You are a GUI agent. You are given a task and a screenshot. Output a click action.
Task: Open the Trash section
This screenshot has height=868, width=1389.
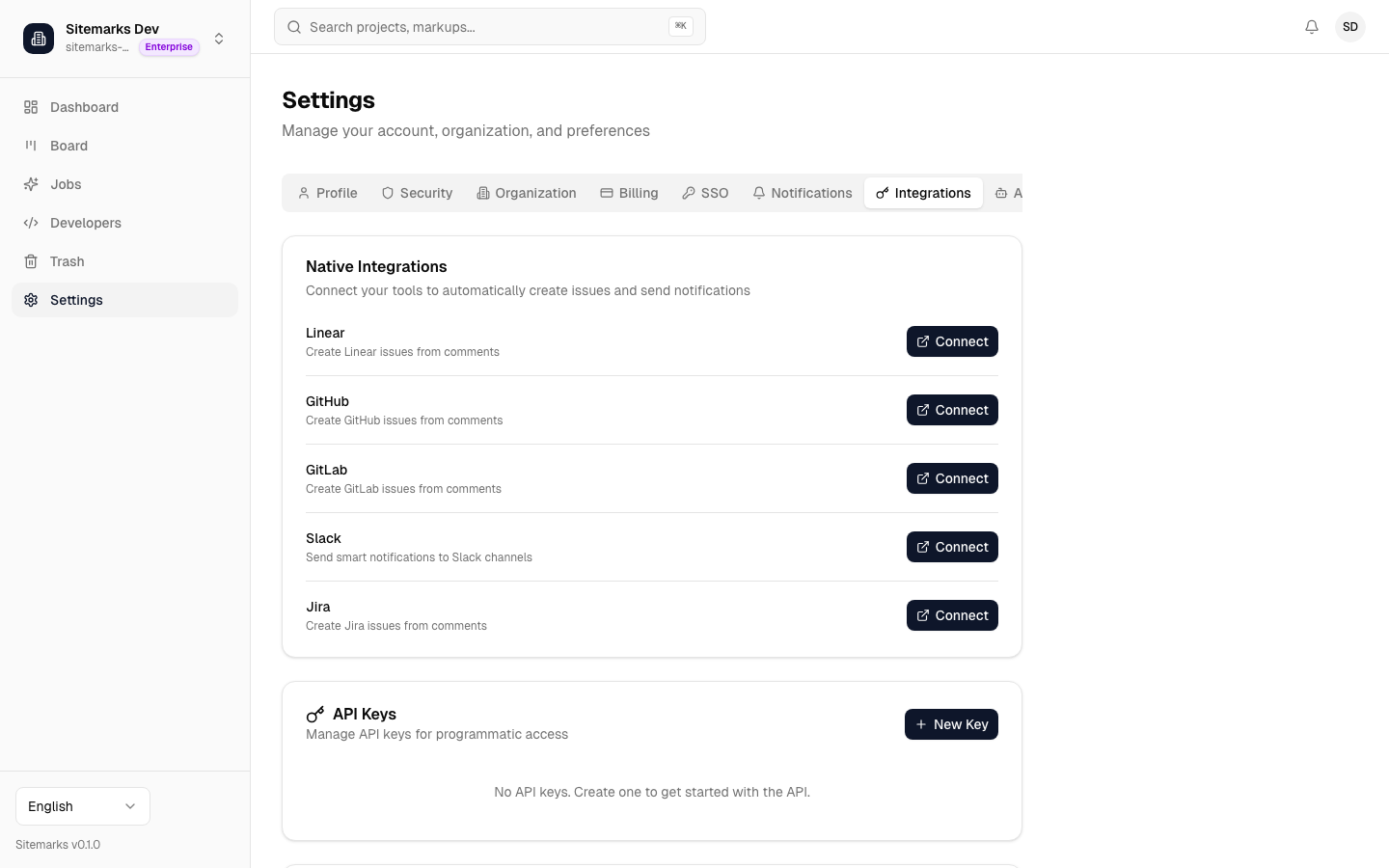point(67,261)
